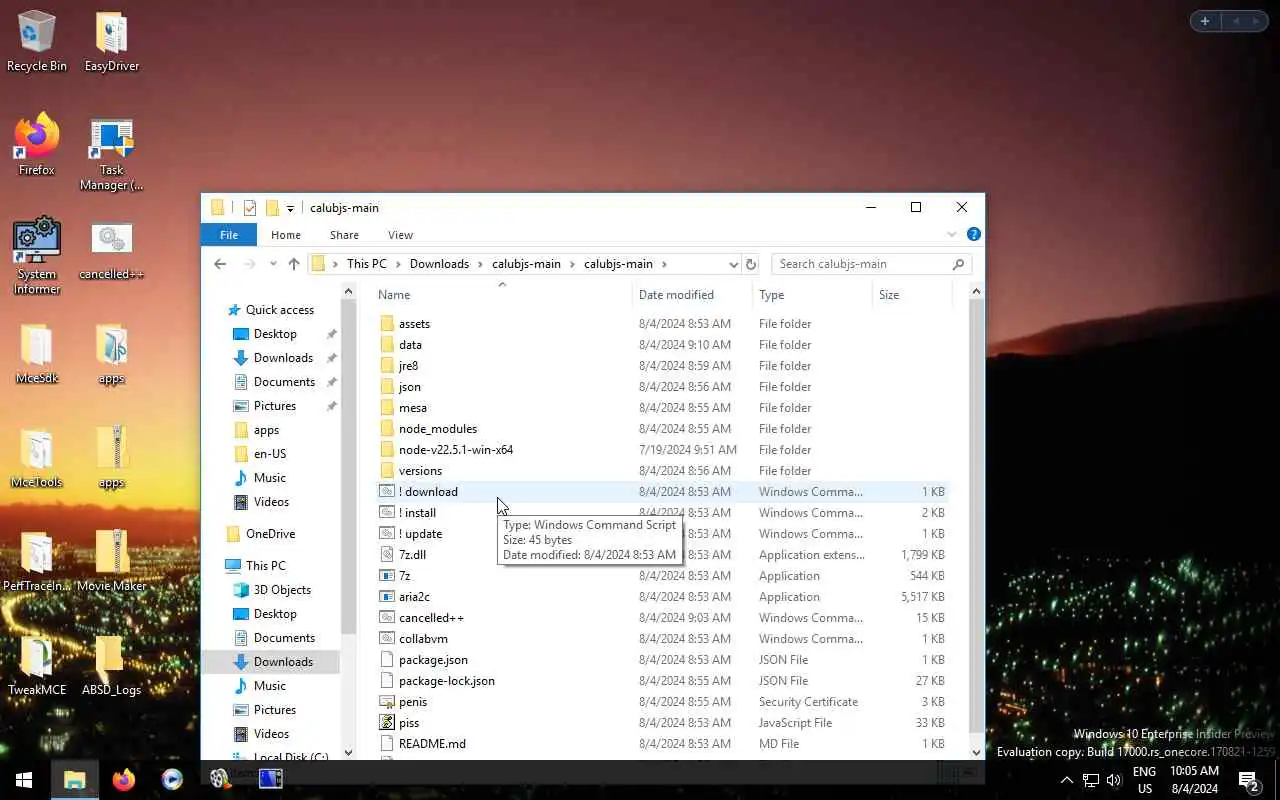Sort files by Date modified column
The height and width of the screenshot is (800, 1280).
coord(692,295)
